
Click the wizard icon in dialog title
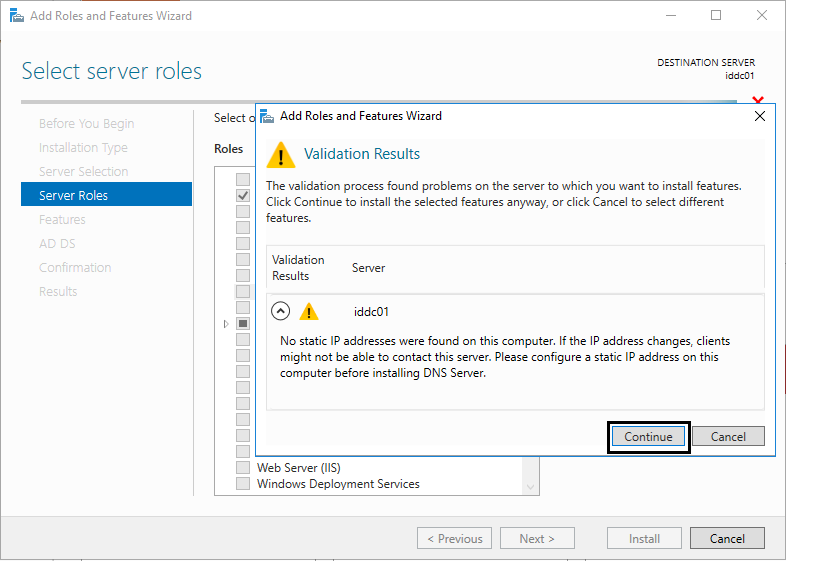pyautogui.click(x=267, y=116)
